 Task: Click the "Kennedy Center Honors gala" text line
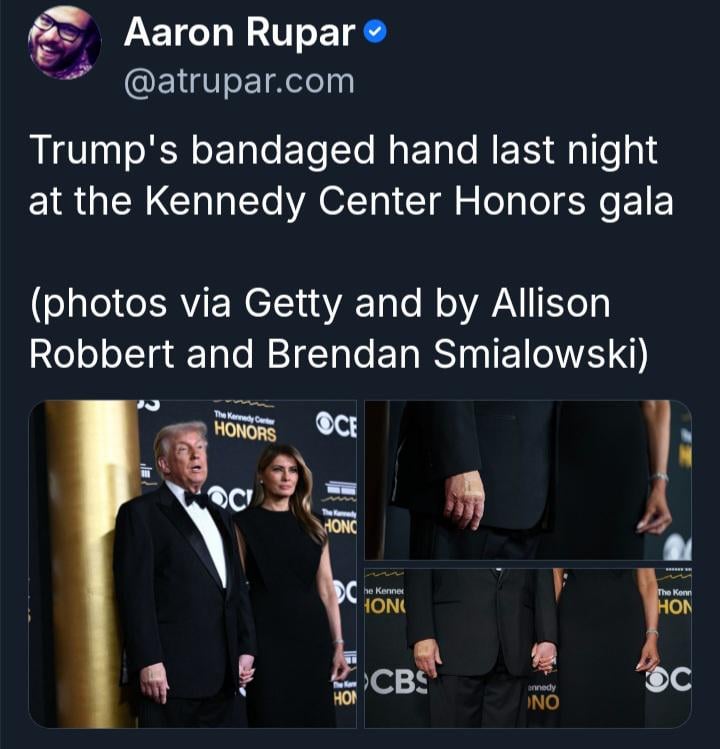click(409, 202)
